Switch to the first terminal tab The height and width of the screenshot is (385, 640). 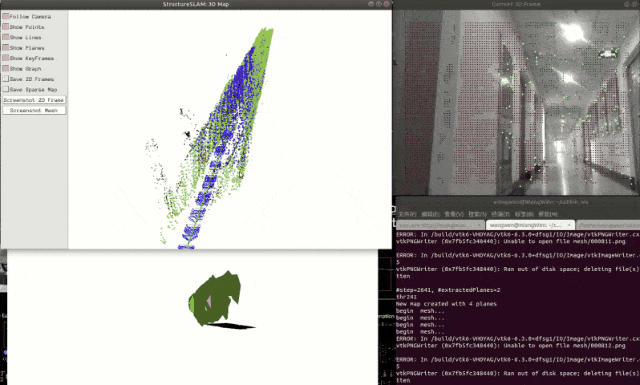tap(440, 225)
